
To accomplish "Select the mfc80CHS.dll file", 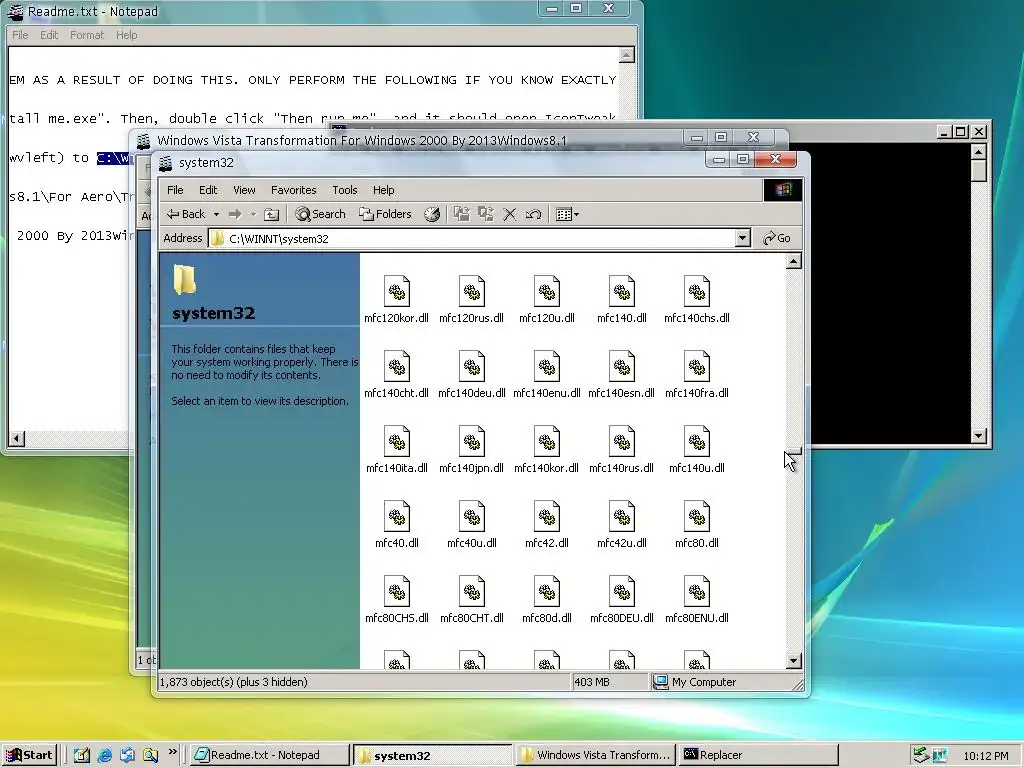I will 396,600.
